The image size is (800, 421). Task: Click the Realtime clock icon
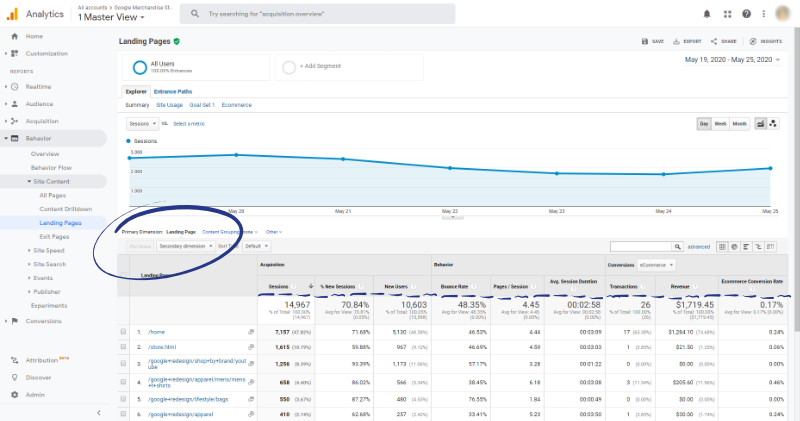click(14, 87)
